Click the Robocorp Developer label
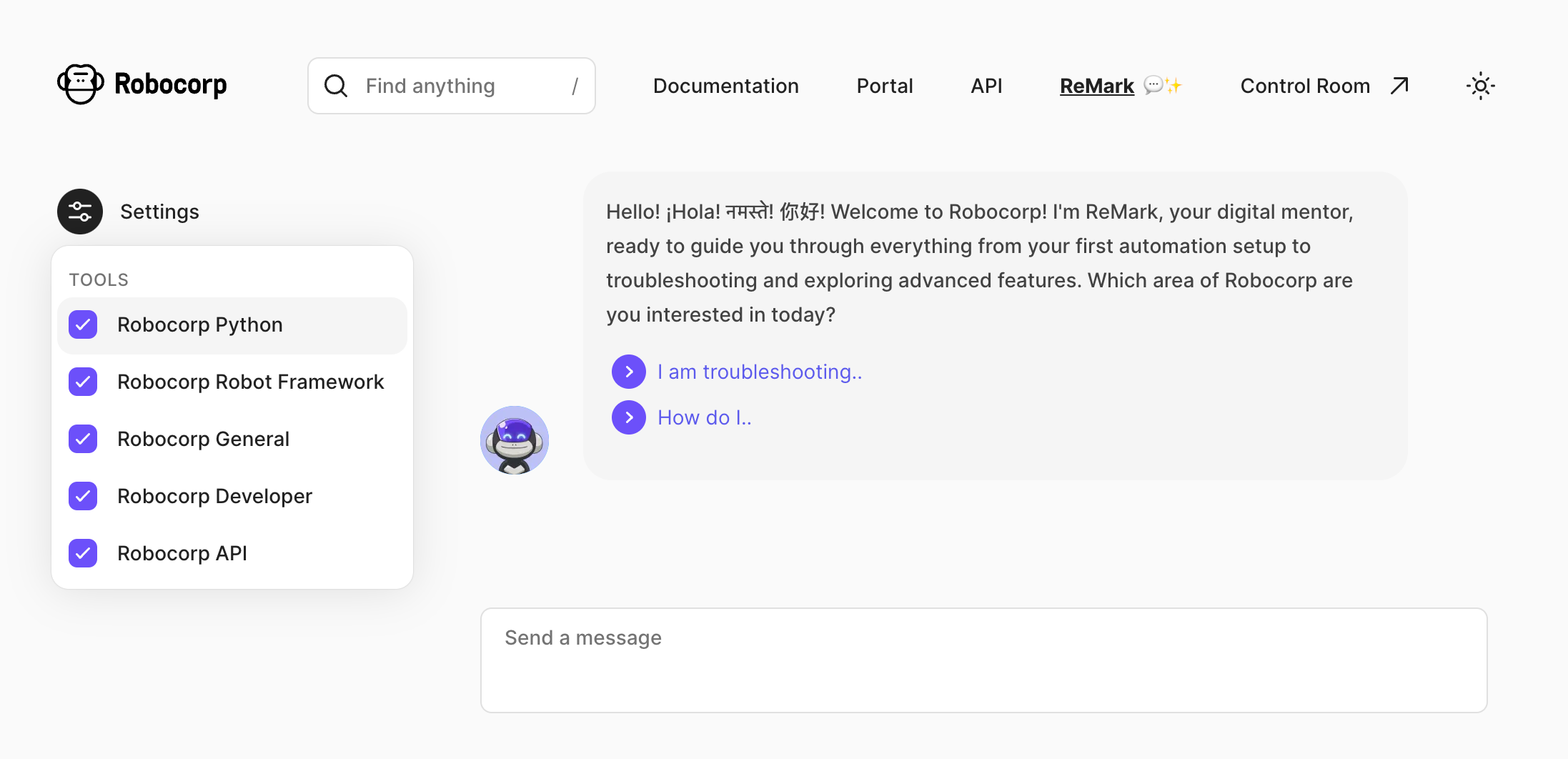Screen dimensions: 1568x759 pos(215,496)
